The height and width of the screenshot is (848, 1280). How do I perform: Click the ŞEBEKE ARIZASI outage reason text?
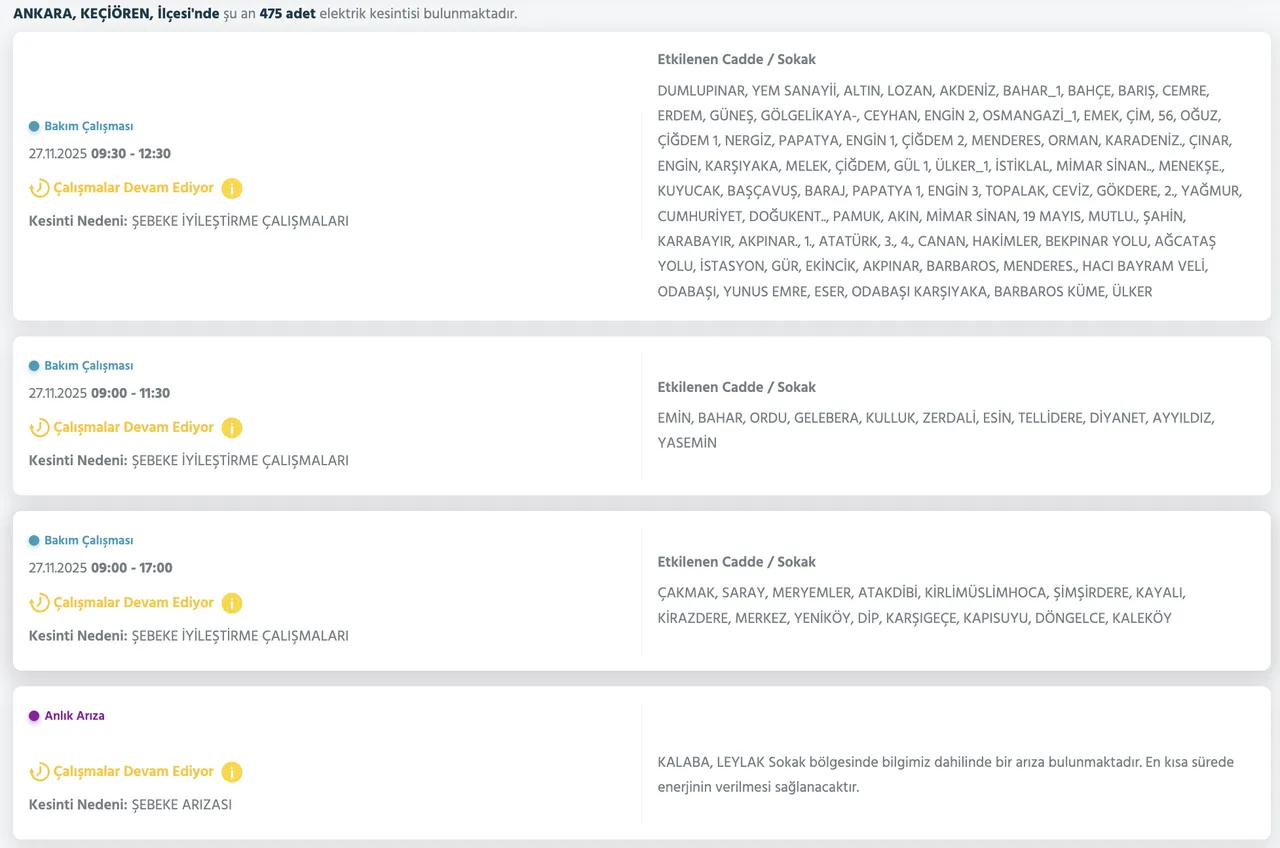pyautogui.click(x=181, y=804)
